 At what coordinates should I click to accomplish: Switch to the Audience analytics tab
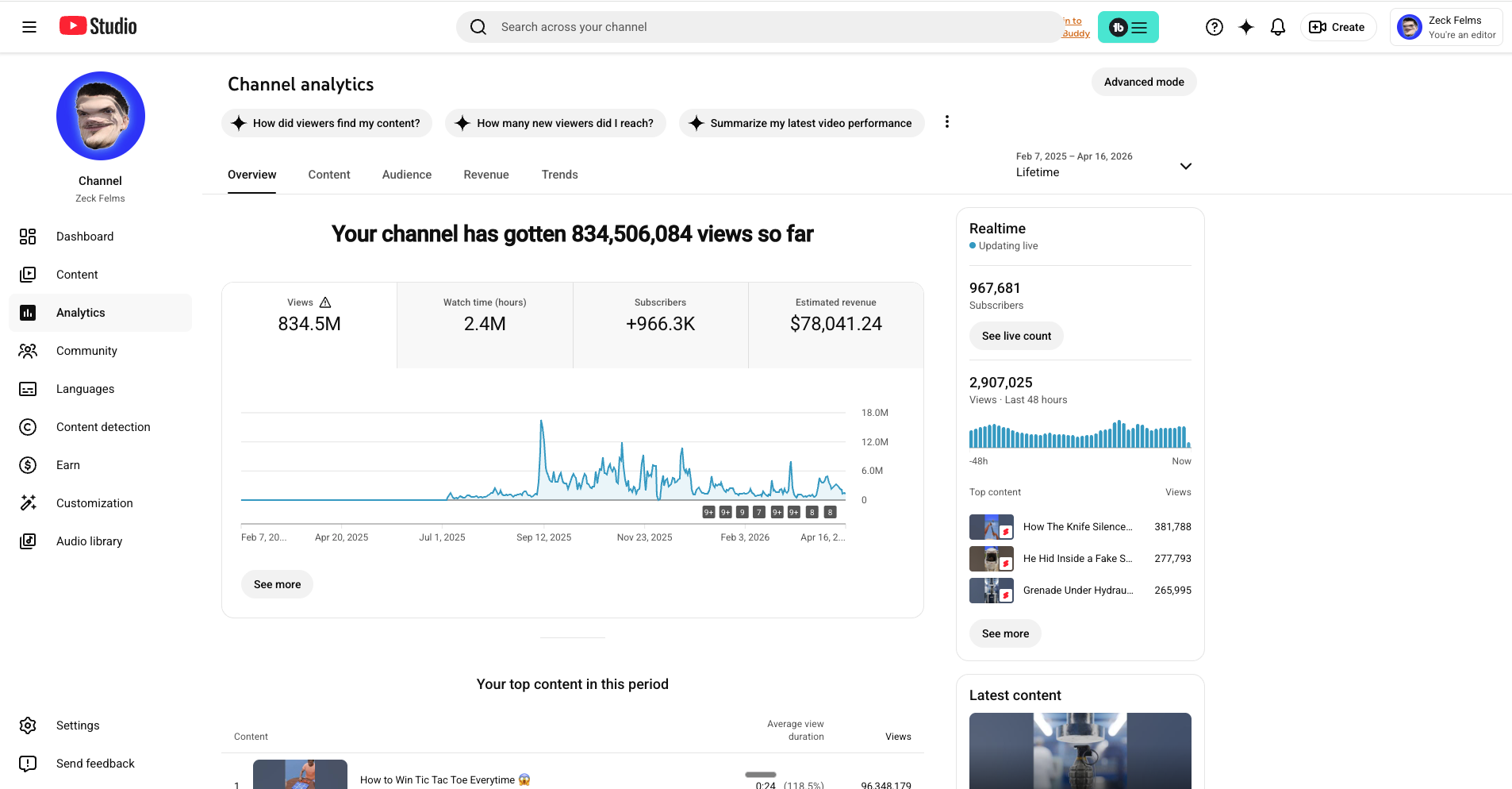pos(406,175)
